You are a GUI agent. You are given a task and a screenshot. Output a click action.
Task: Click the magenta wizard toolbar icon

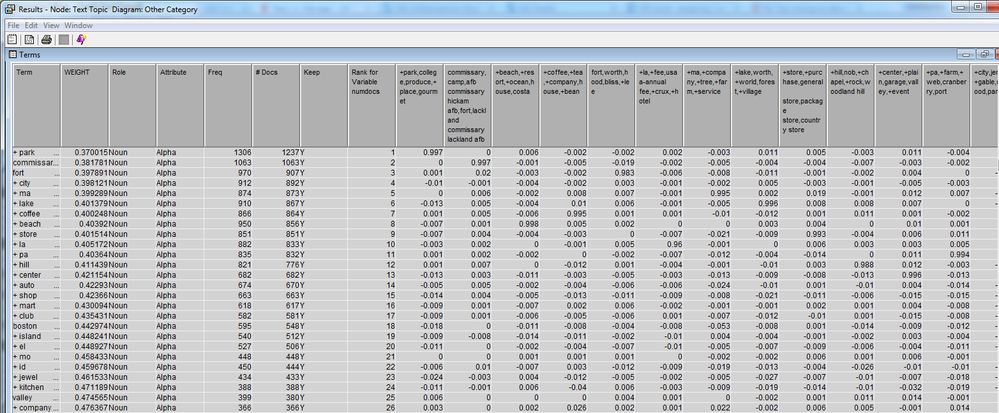(x=80, y=38)
